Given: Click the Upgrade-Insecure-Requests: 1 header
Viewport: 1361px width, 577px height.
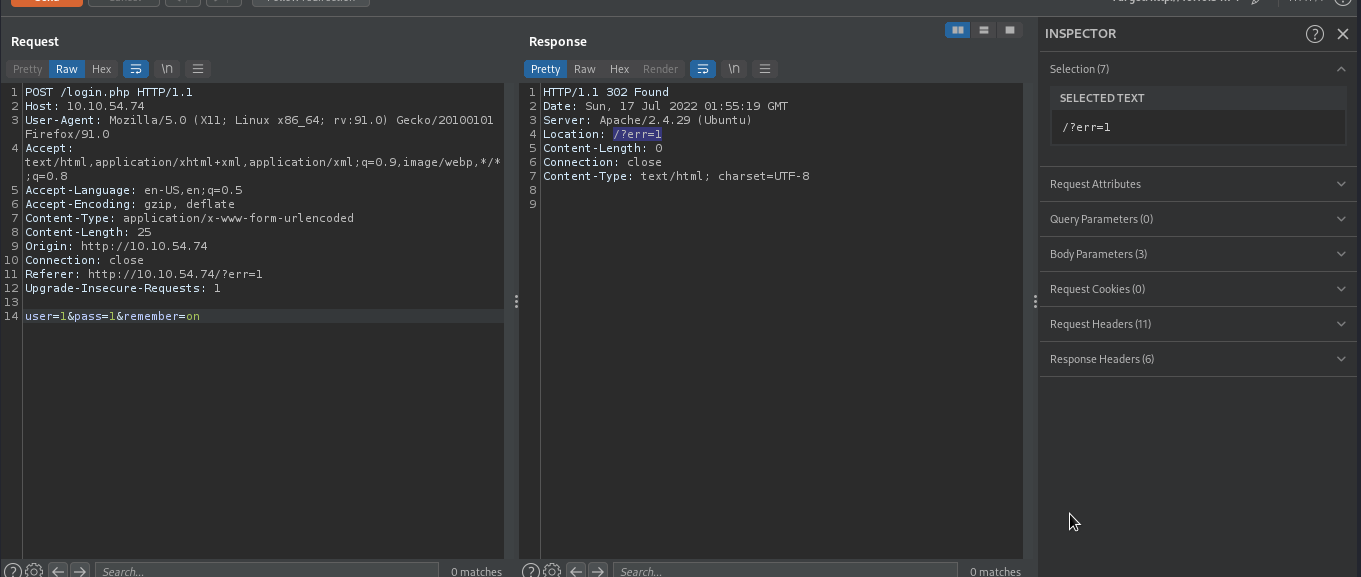Looking at the screenshot, I should tap(123, 288).
